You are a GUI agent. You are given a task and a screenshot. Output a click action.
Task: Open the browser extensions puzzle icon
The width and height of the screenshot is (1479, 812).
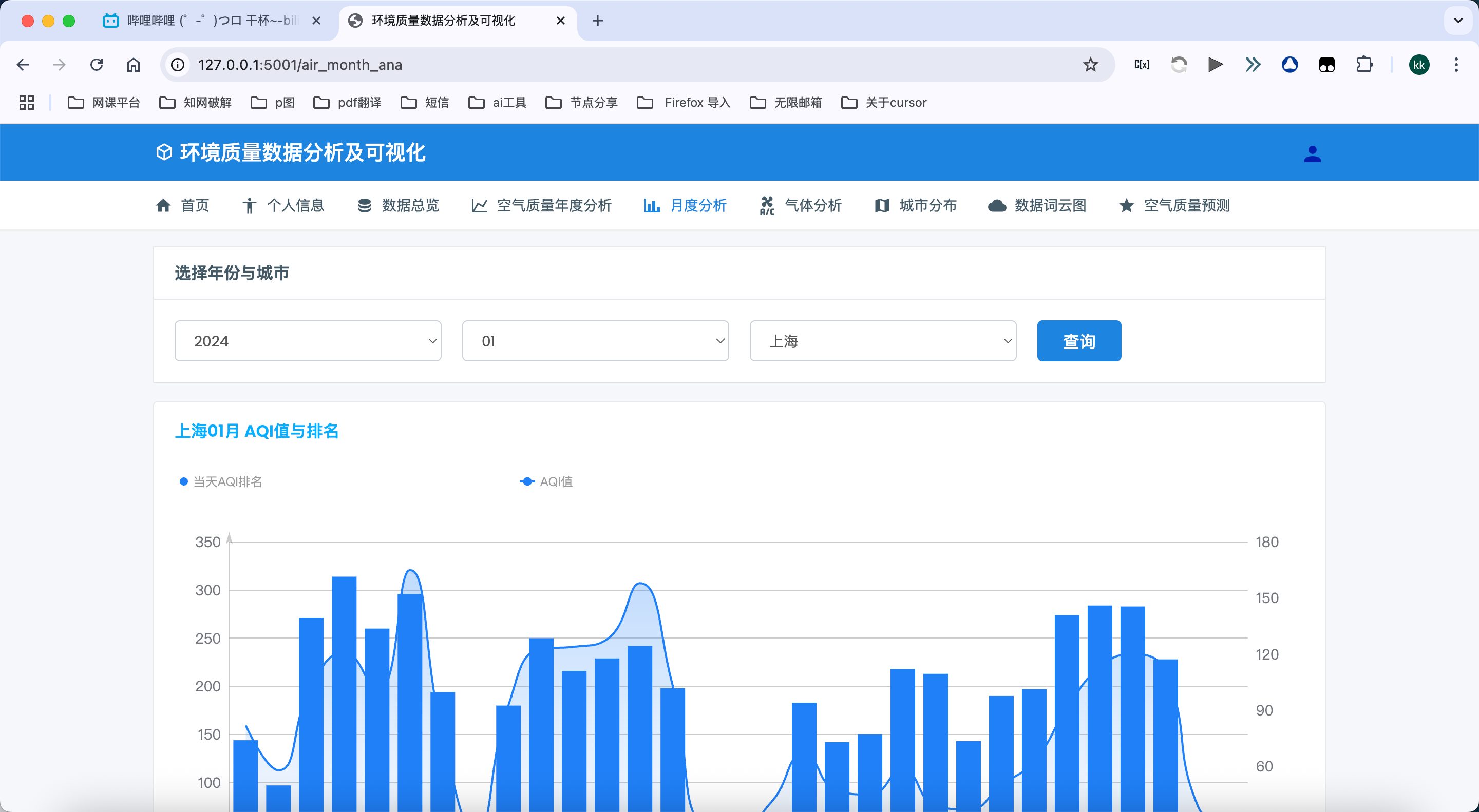pyautogui.click(x=1364, y=65)
